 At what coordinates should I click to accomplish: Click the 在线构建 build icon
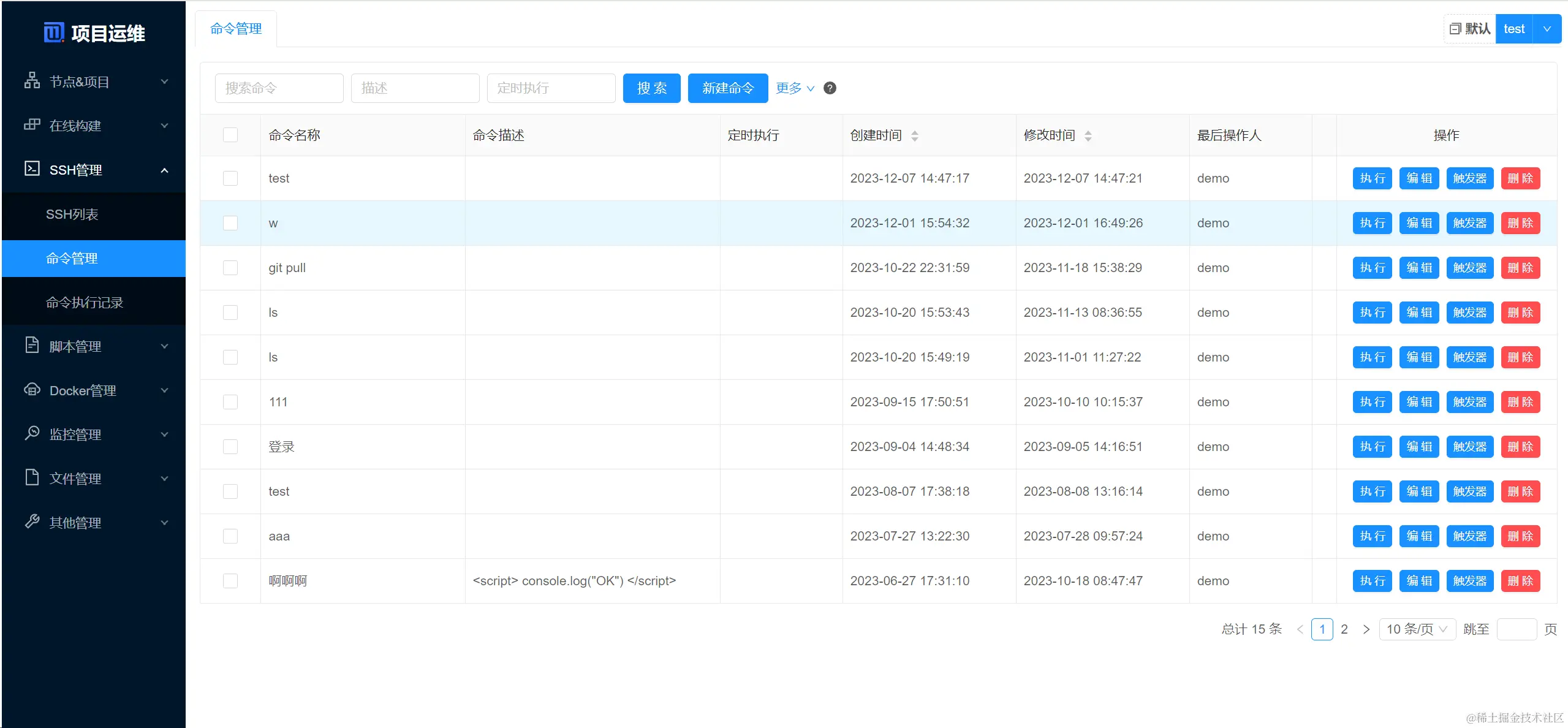(32, 125)
